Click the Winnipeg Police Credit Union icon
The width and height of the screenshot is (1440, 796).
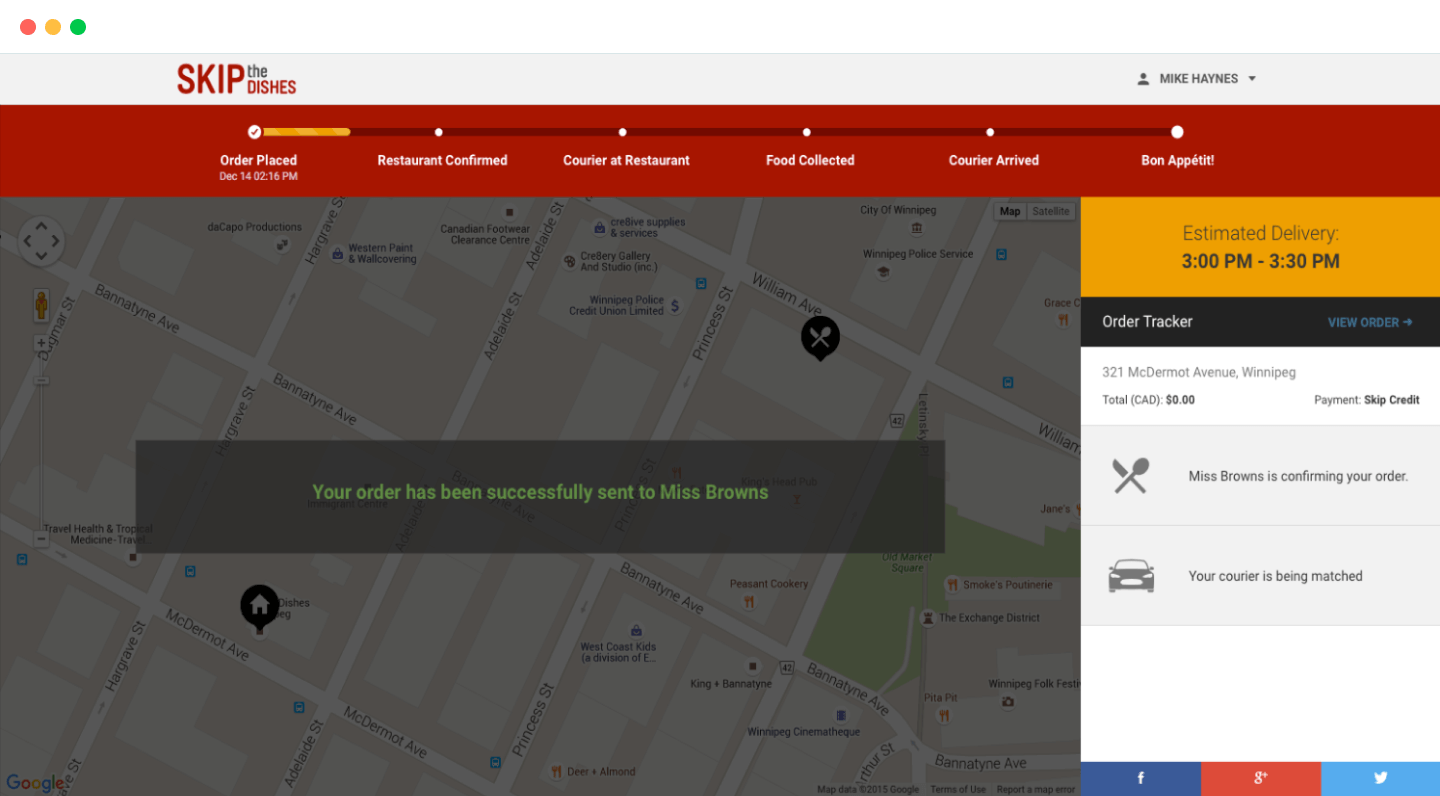click(x=675, y=305)
